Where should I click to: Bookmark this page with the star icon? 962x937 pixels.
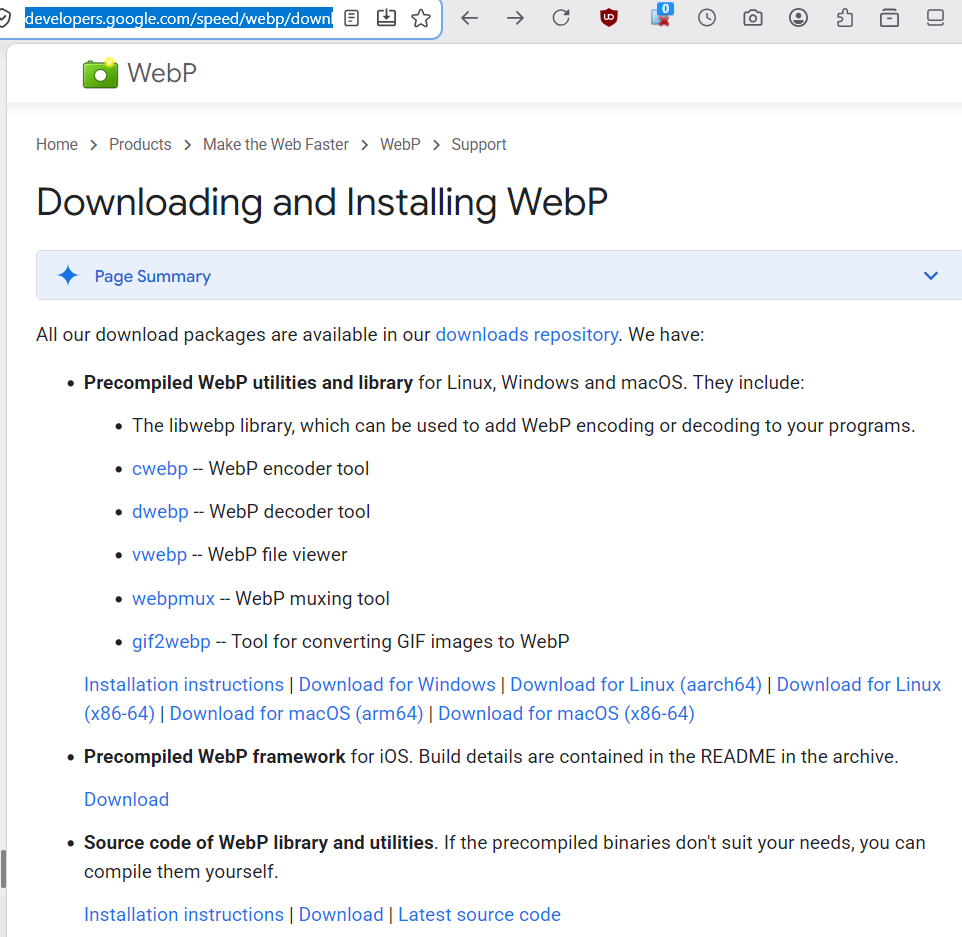(x=421, y=18)
